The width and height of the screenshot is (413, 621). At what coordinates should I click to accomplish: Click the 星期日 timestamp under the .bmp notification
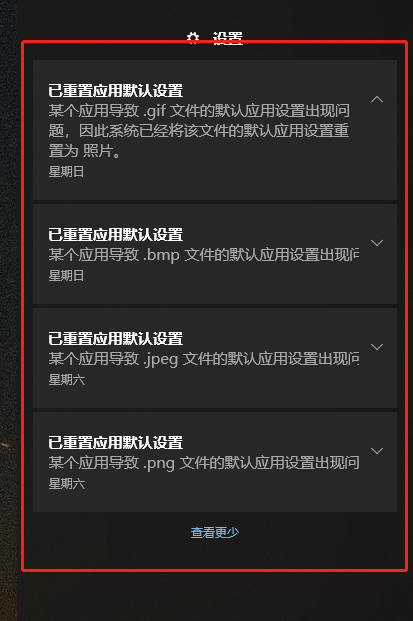pos(66,275)
